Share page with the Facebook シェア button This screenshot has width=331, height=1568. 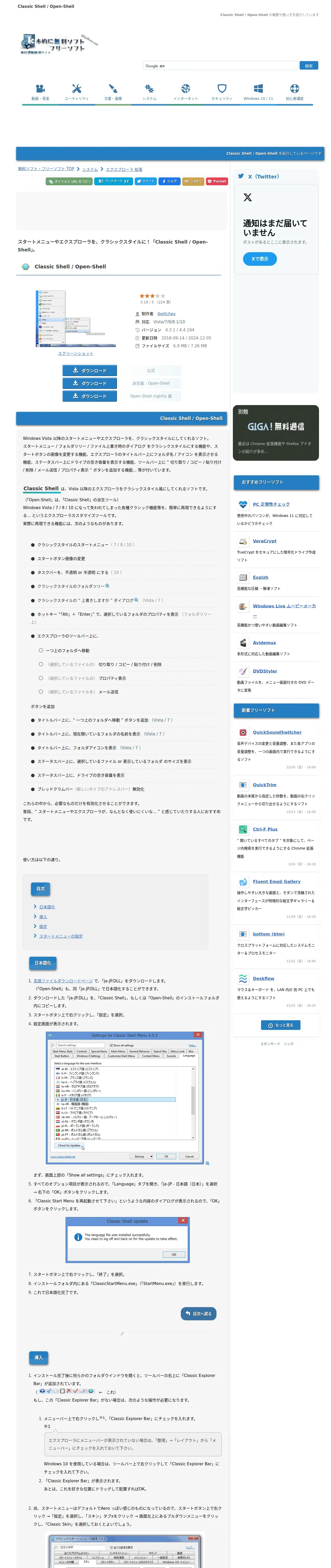tap(169, 181)
